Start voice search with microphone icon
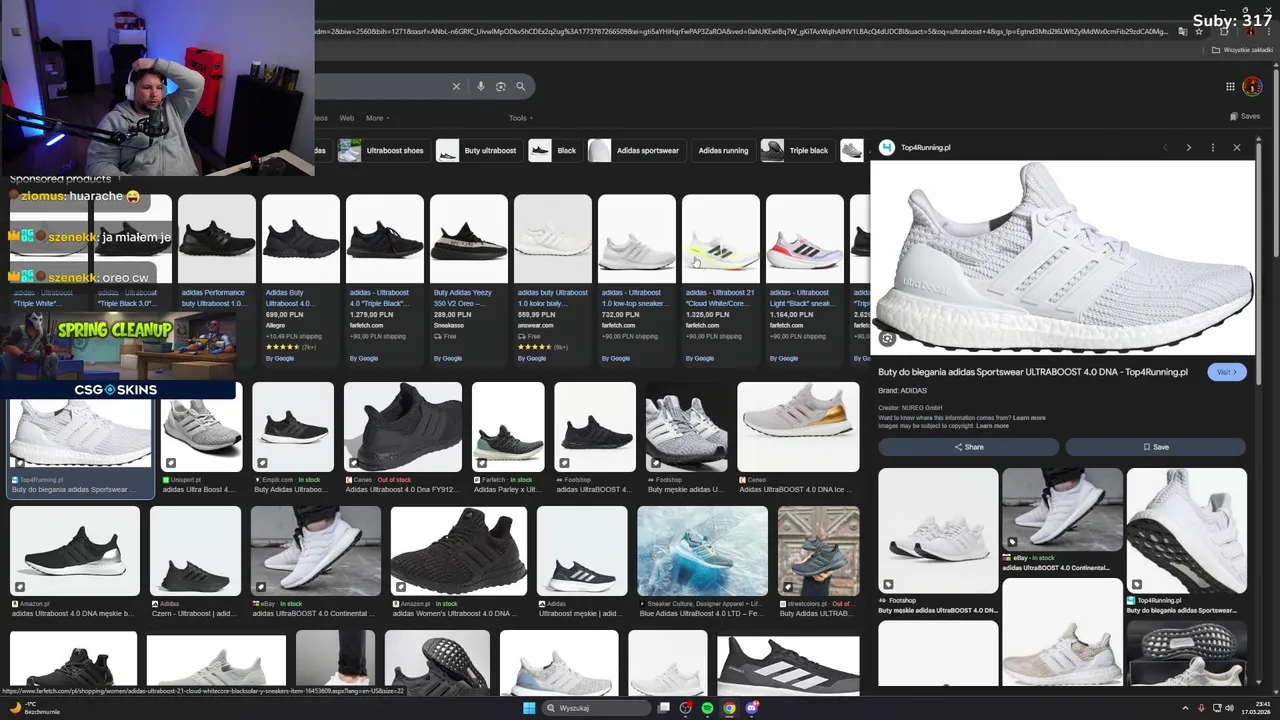 tap(481, 87)
